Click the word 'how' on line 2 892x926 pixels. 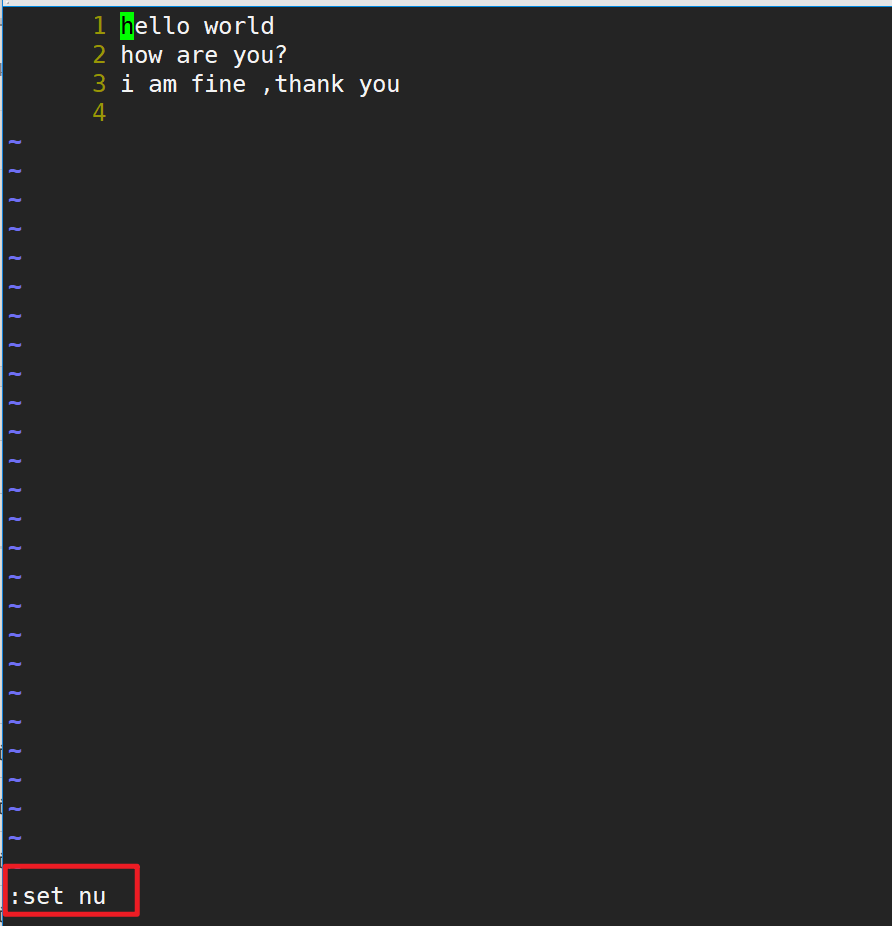[x=142, y=55]
